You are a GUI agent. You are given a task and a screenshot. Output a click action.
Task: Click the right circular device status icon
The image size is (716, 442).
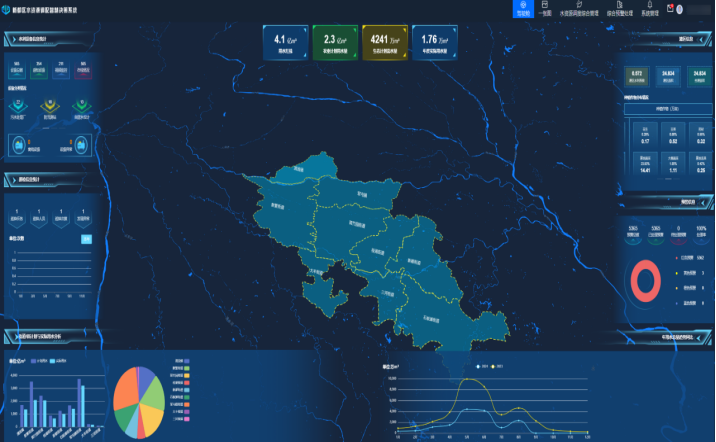pyautogui.click(x=79, y=146)
